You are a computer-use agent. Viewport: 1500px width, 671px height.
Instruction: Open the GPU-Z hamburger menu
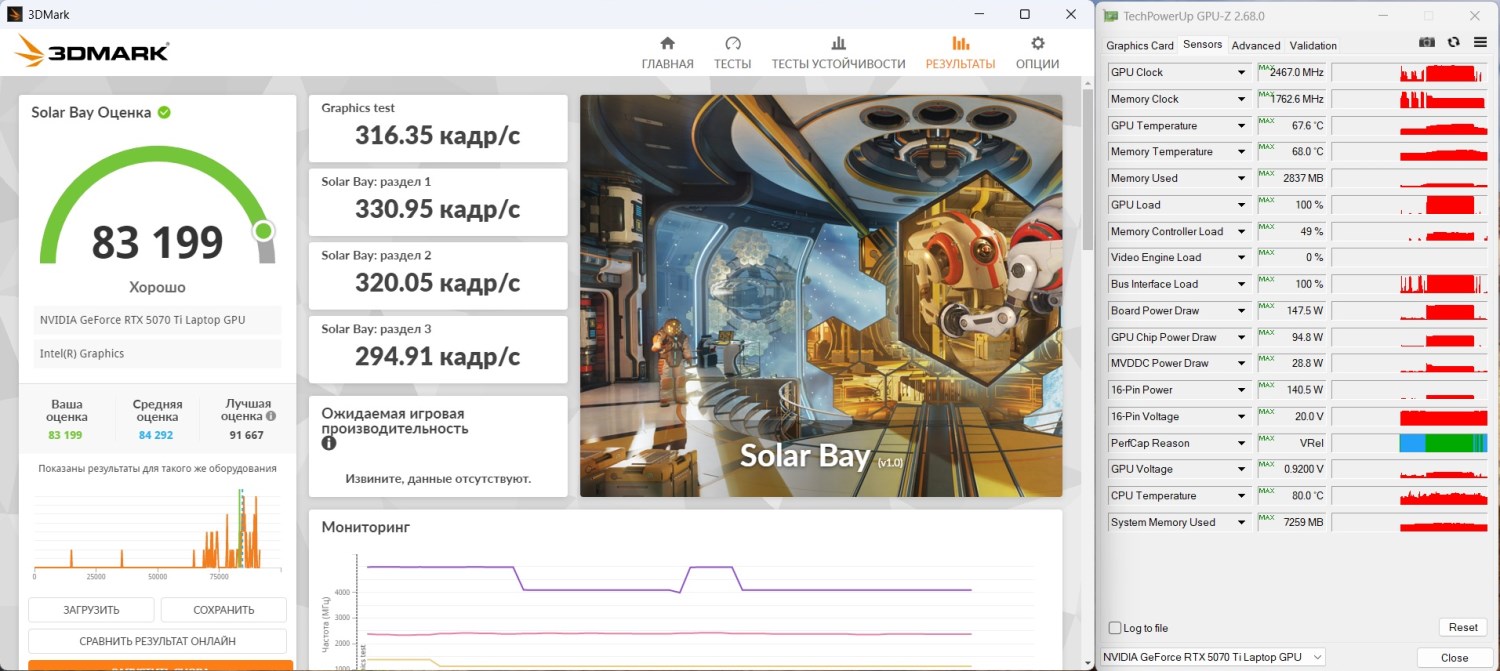tap(1478, 42)
